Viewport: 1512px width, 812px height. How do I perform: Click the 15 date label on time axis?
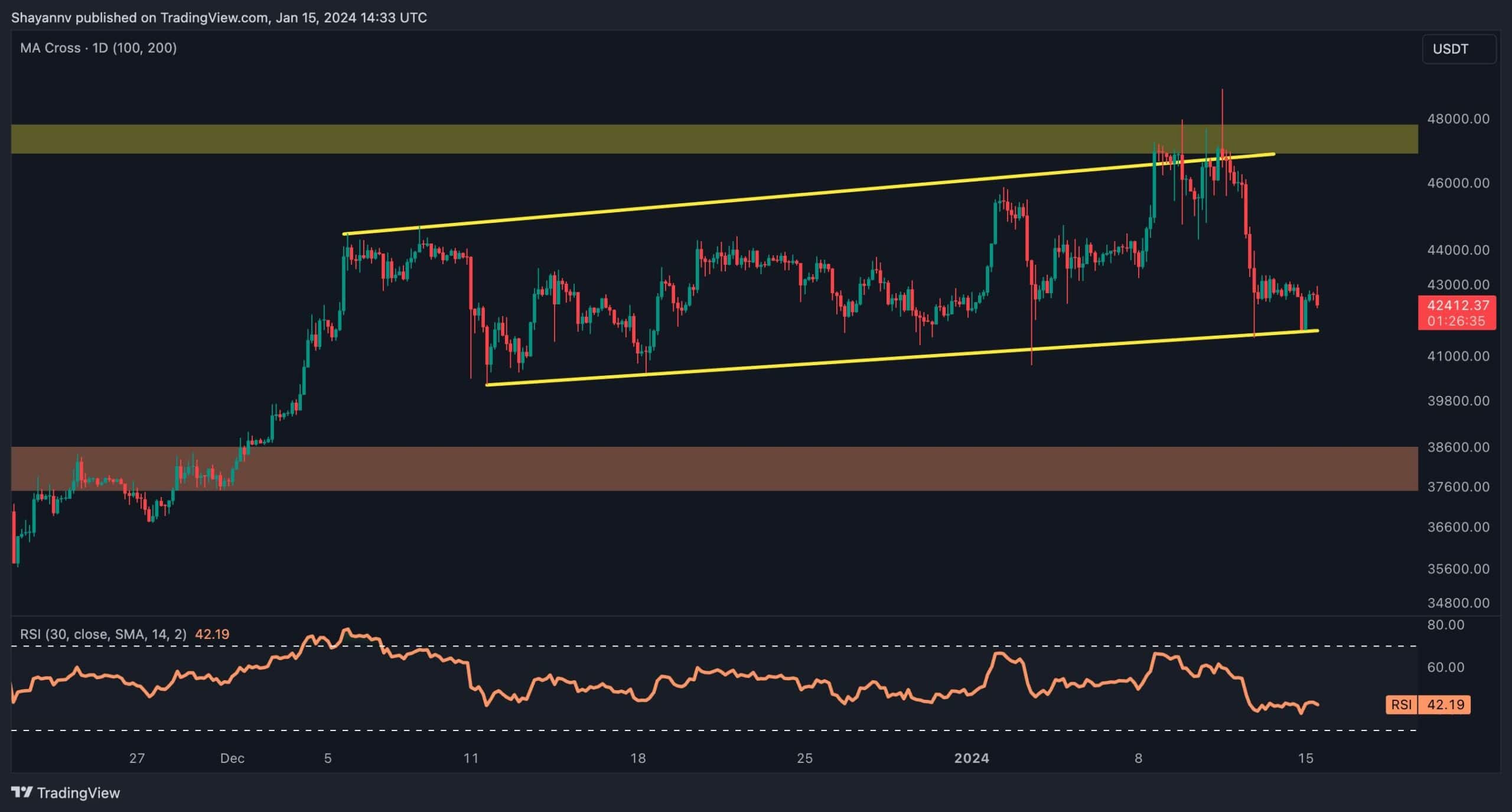coord(1306,758)
